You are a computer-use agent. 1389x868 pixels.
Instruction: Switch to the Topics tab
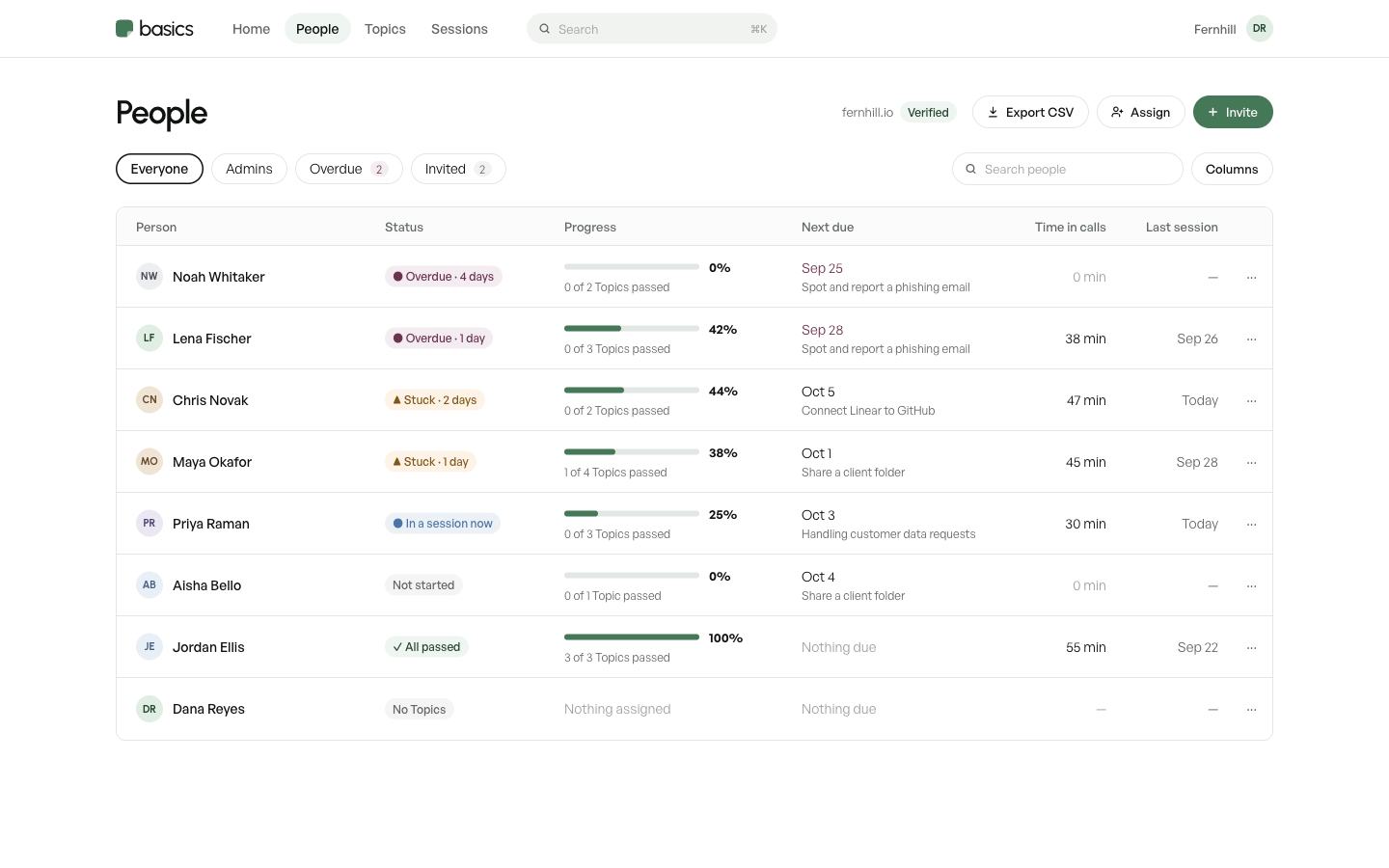pos(385,29)
